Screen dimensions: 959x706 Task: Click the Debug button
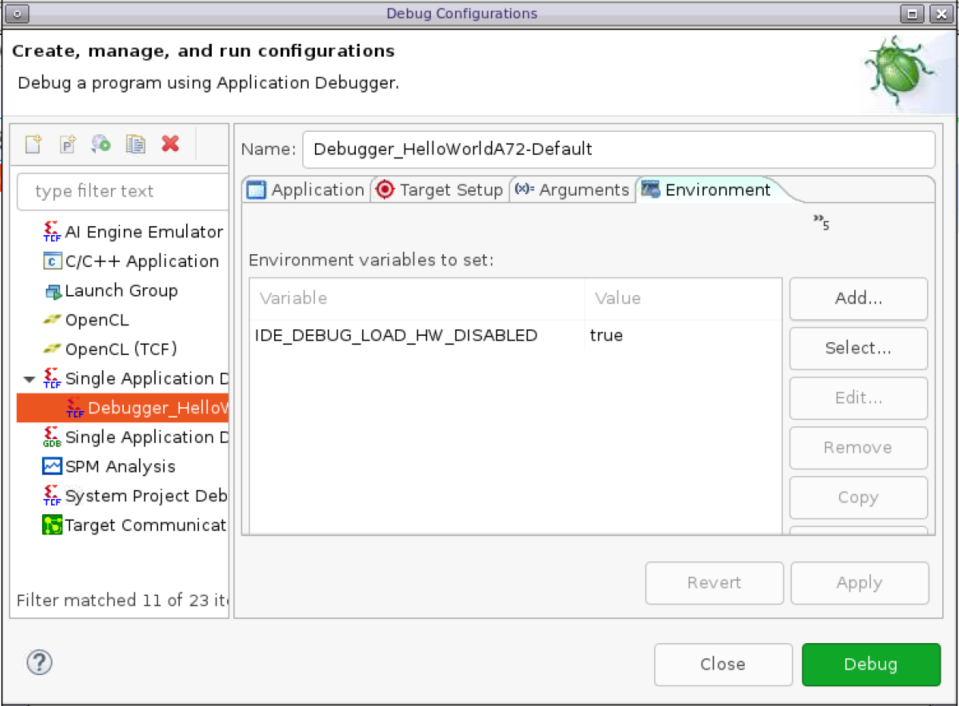(x=869, y=663)
